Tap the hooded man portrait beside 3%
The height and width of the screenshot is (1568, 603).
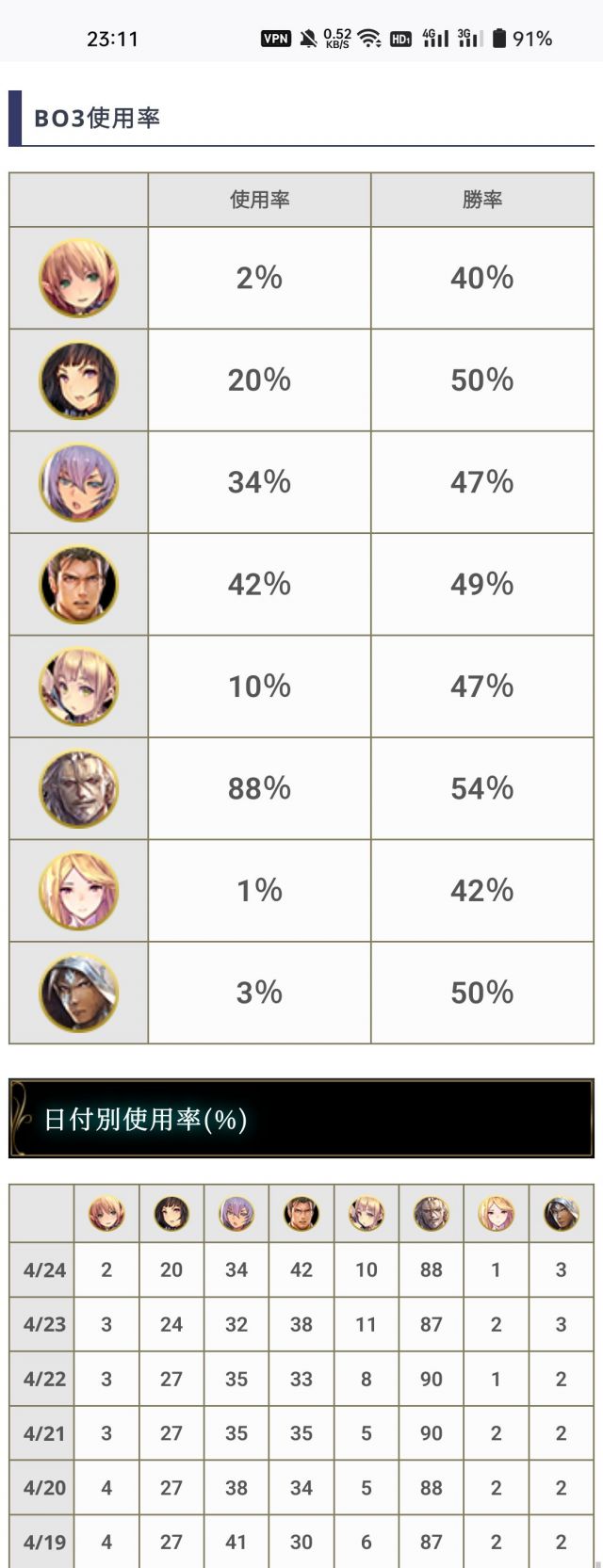(79, 993)
